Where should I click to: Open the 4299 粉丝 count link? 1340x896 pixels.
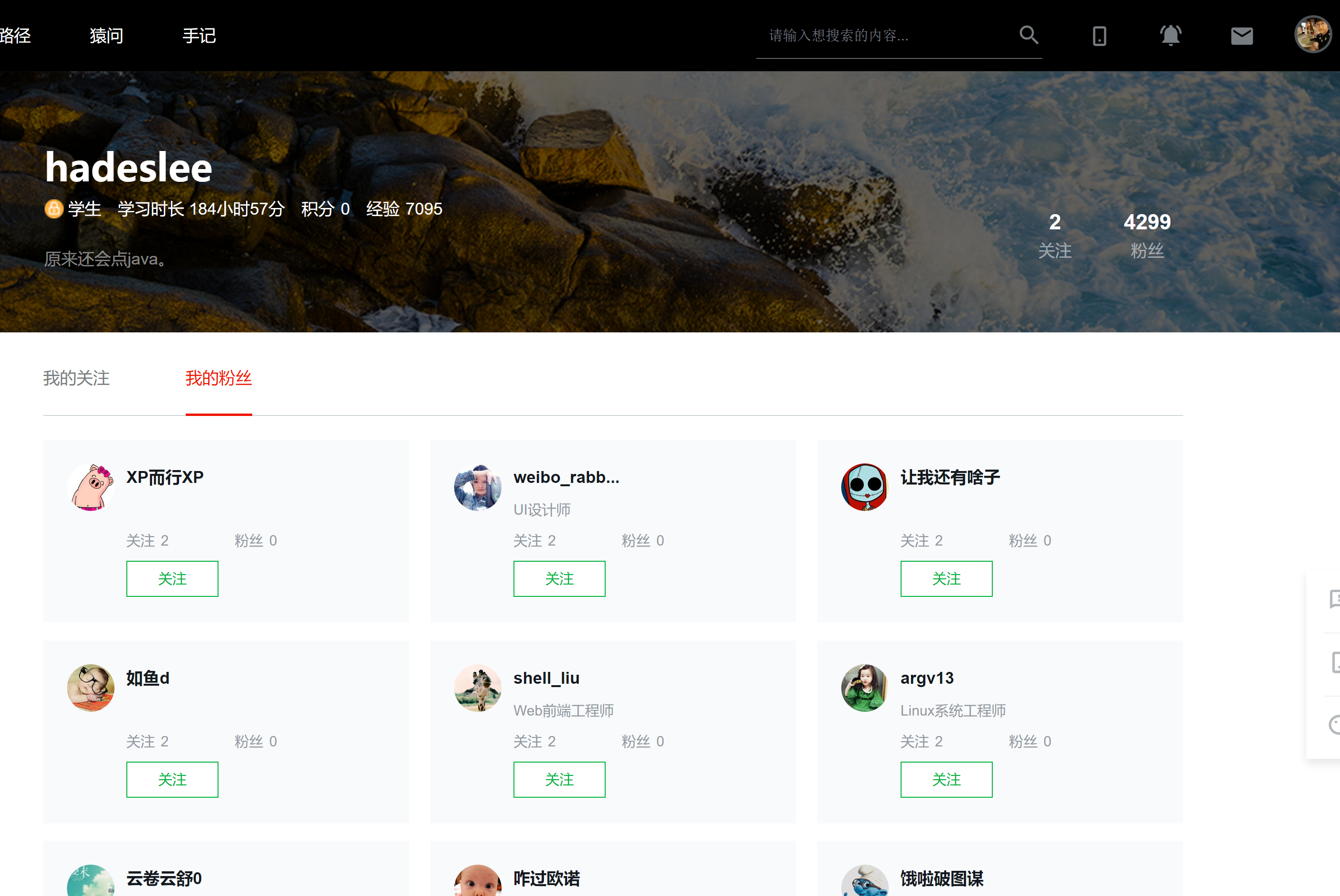(1147, 235)
